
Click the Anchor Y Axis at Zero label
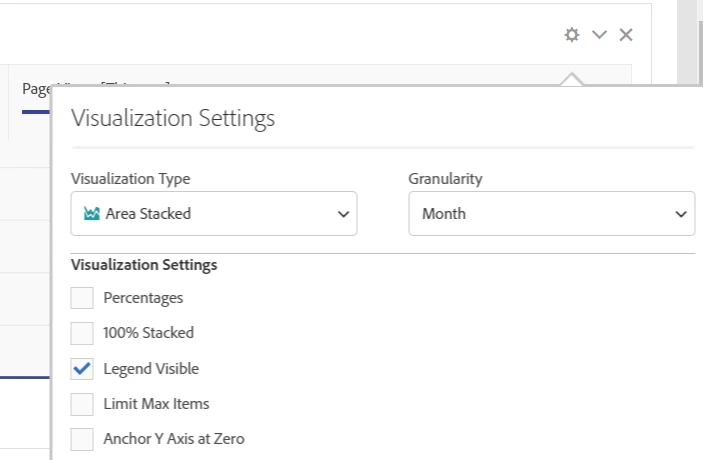pyautogui.click(x=173, y=439)
